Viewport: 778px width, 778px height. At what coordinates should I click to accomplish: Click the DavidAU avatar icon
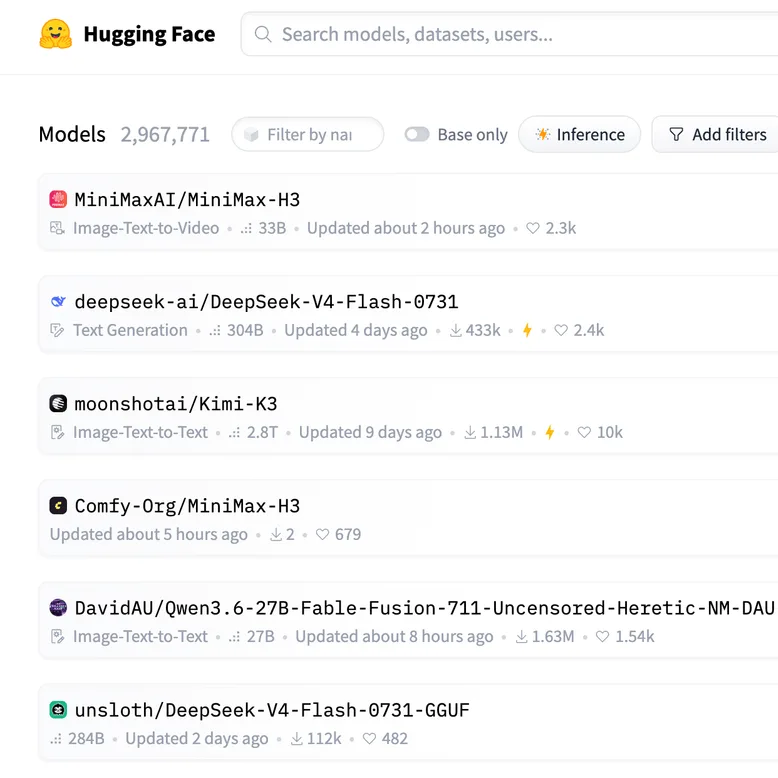point(58,607)
